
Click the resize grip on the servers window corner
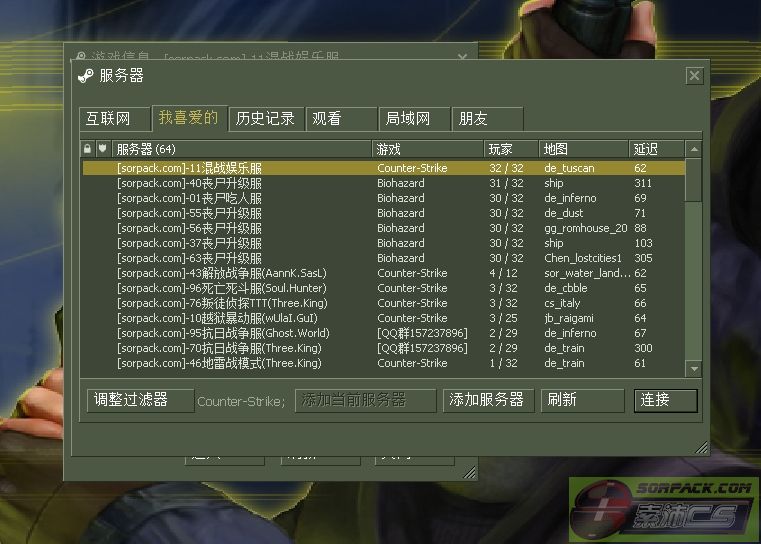[701, 447]
